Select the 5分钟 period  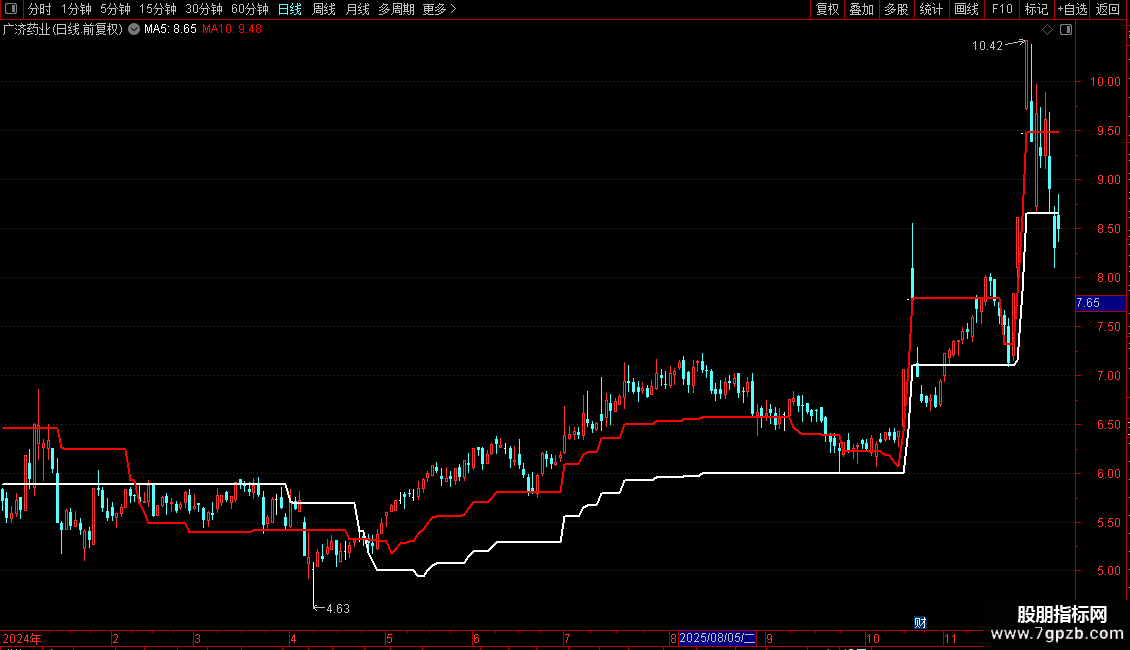(115, 9)
